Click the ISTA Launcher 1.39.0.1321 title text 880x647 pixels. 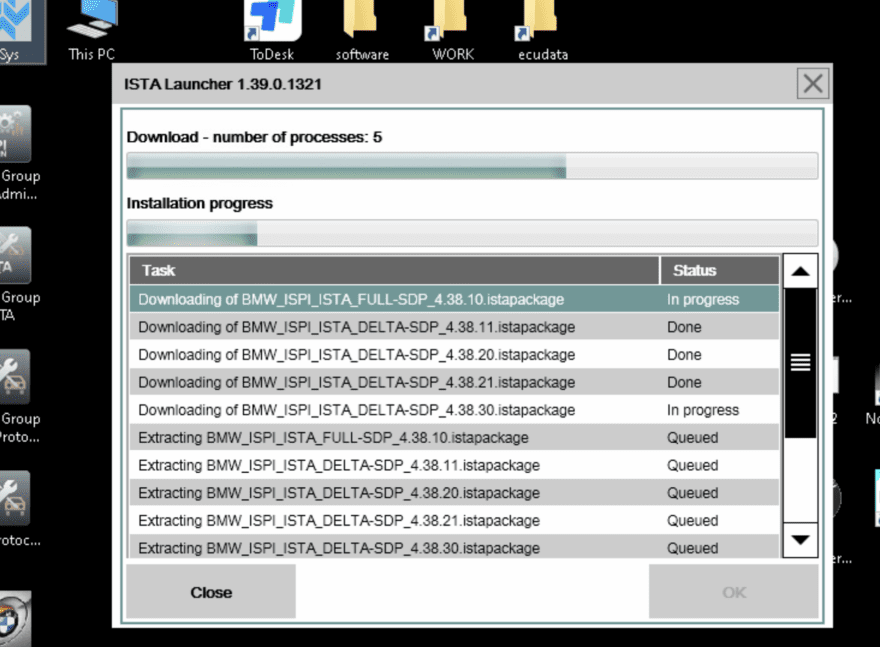[x=223, y=84]
